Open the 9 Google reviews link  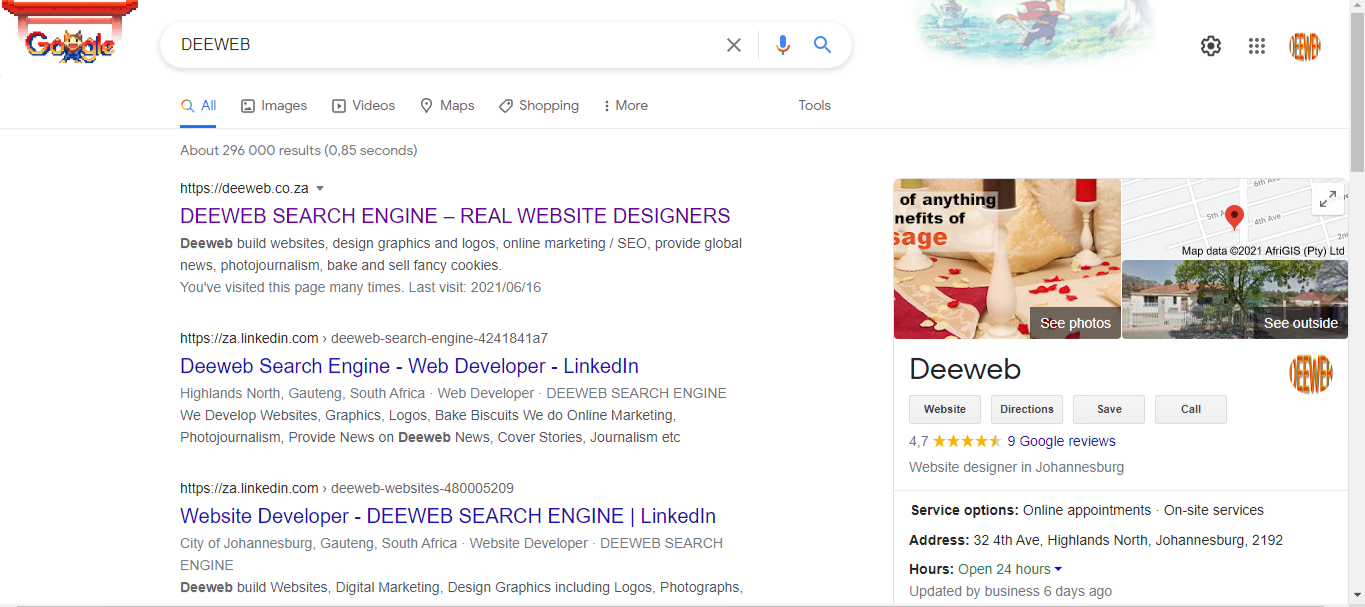point(1061,441)
